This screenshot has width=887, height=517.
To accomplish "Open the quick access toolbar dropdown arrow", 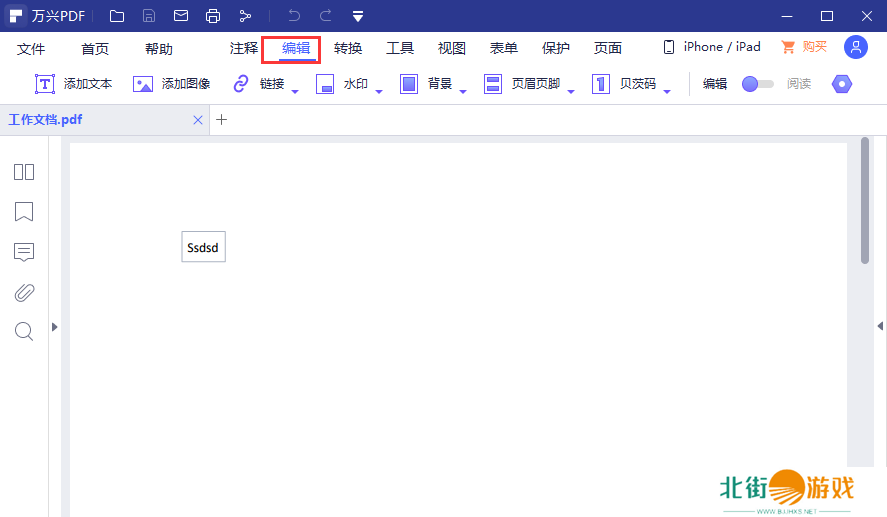I will tap(358, 16).
